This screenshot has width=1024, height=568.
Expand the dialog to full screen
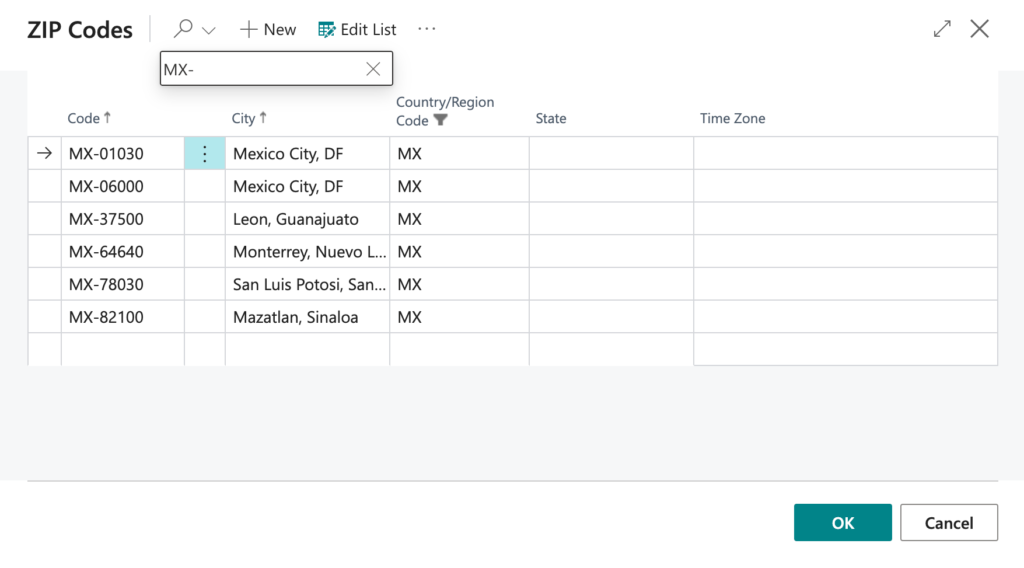point(942,29)
